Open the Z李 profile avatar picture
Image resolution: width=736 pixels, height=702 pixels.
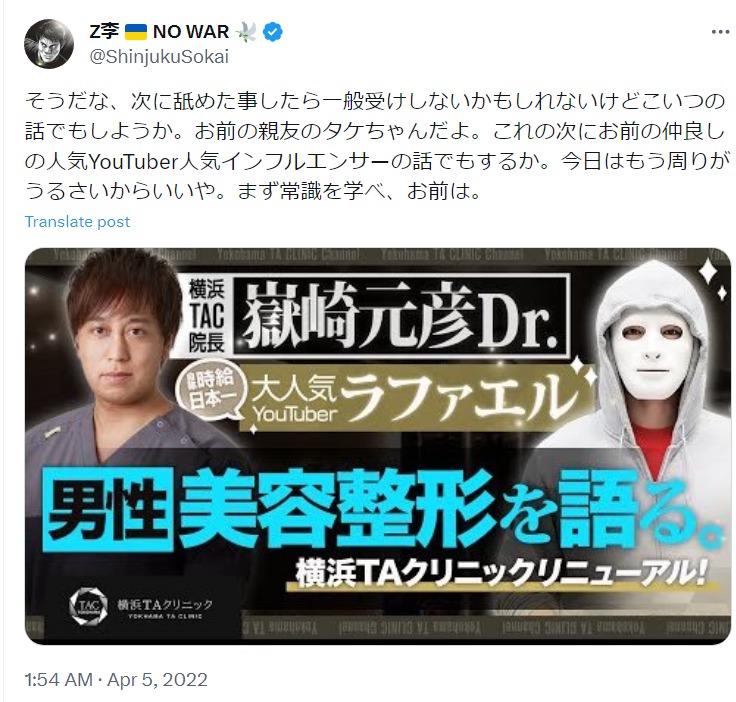coord(49,44)
